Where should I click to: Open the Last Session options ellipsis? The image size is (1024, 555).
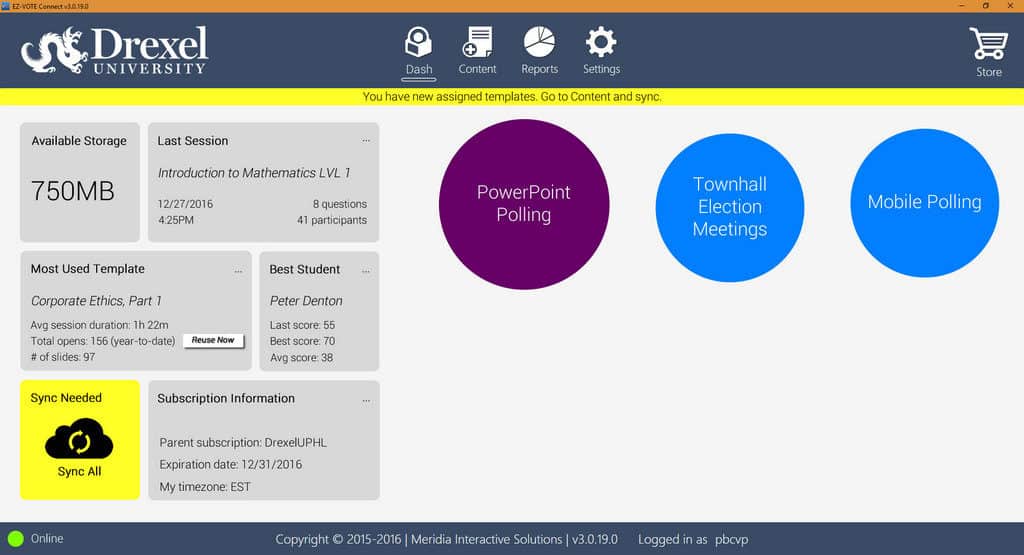[x=366, y=140]
